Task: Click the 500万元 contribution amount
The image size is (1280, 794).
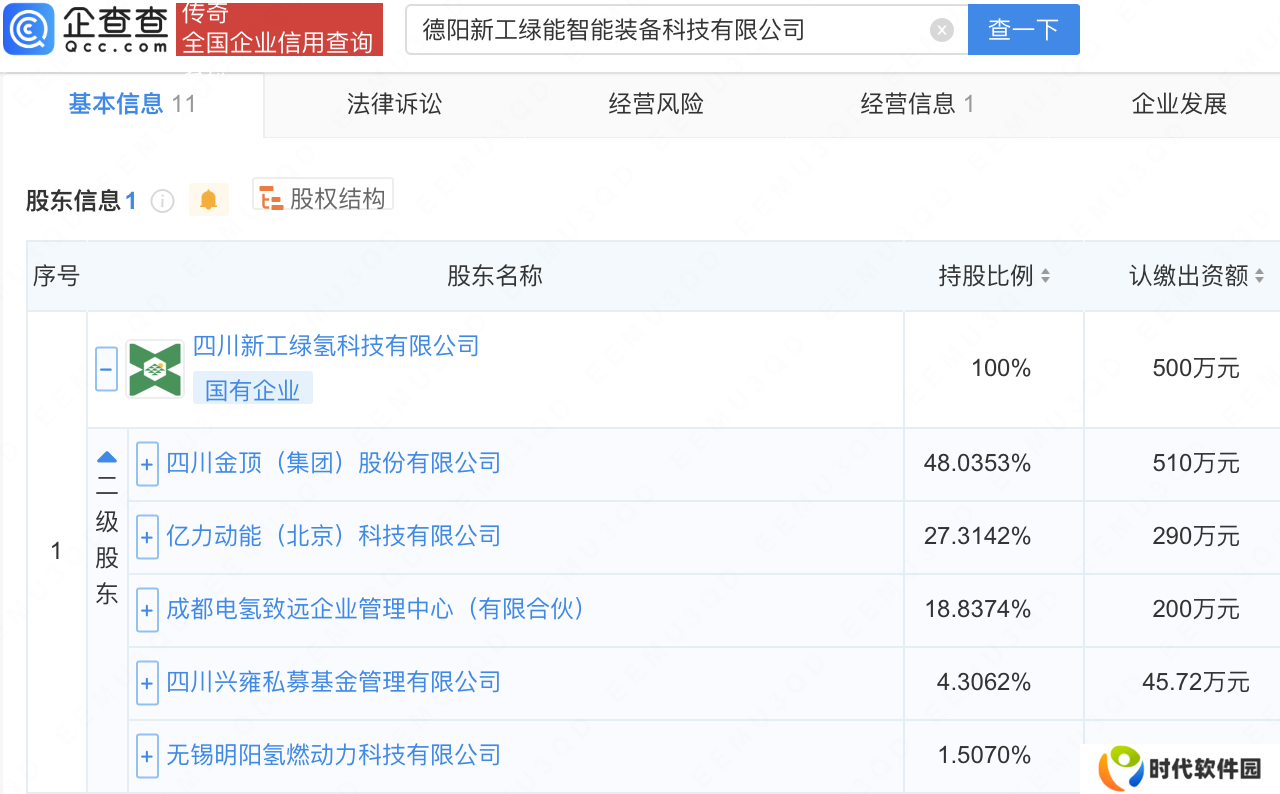Action: click(x=1196, y=369)
